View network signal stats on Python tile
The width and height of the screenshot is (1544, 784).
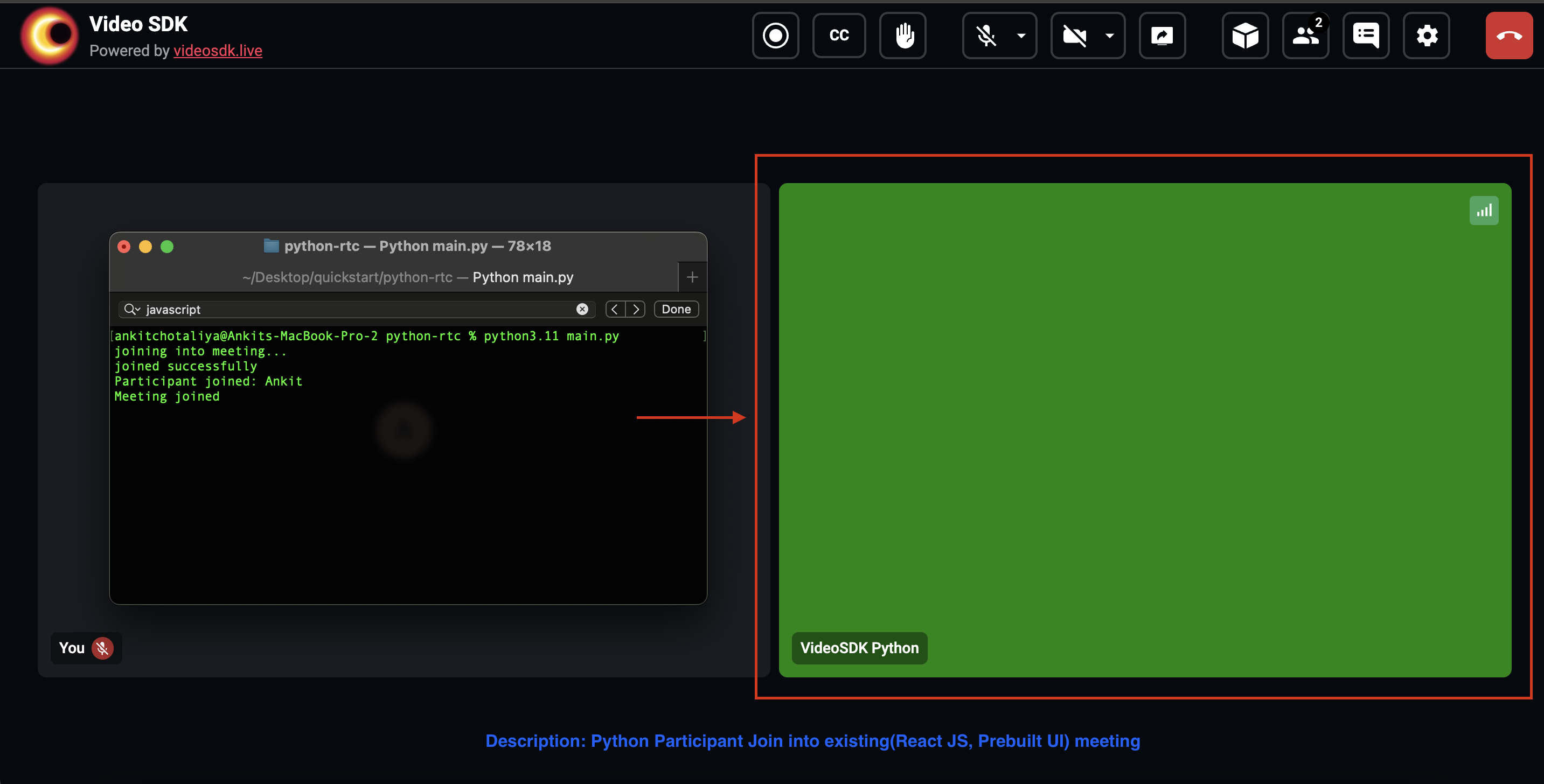(1484, 211)
